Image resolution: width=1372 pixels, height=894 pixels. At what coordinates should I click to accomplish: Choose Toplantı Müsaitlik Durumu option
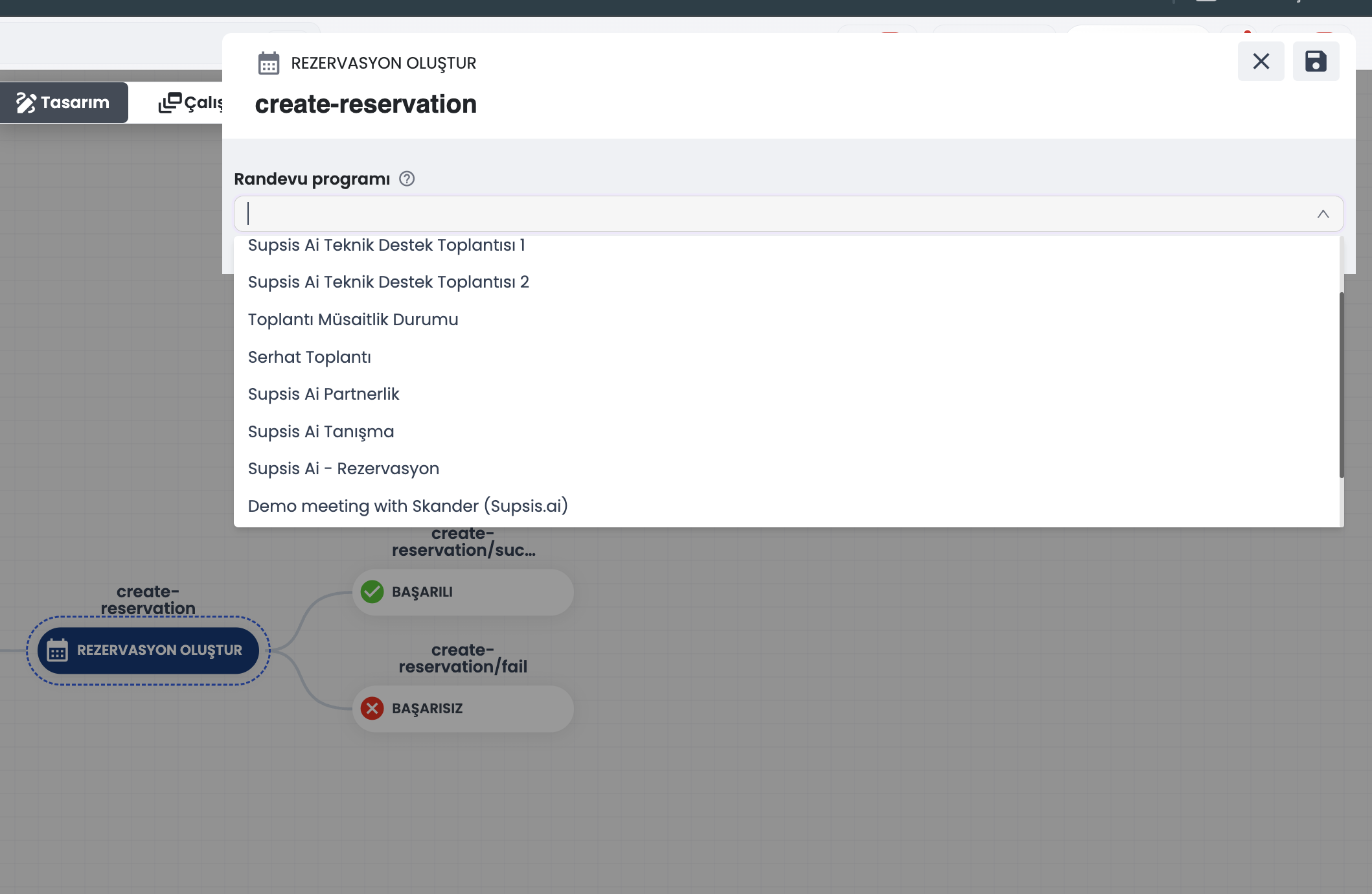786,320
